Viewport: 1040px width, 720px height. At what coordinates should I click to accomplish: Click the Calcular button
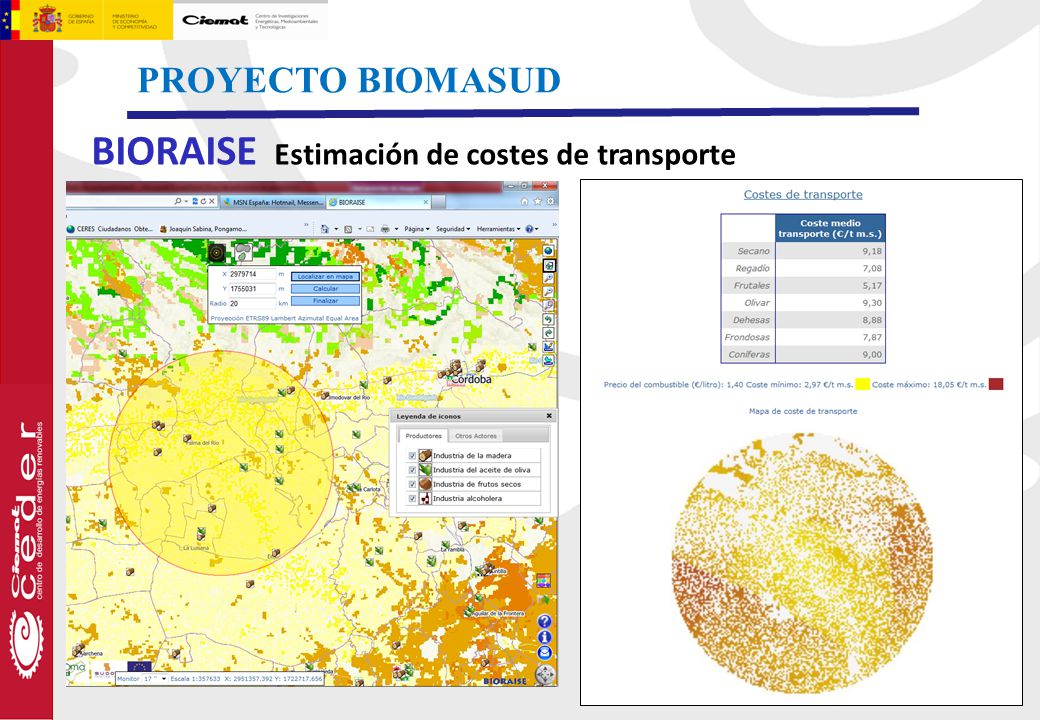tap(326, 288)
